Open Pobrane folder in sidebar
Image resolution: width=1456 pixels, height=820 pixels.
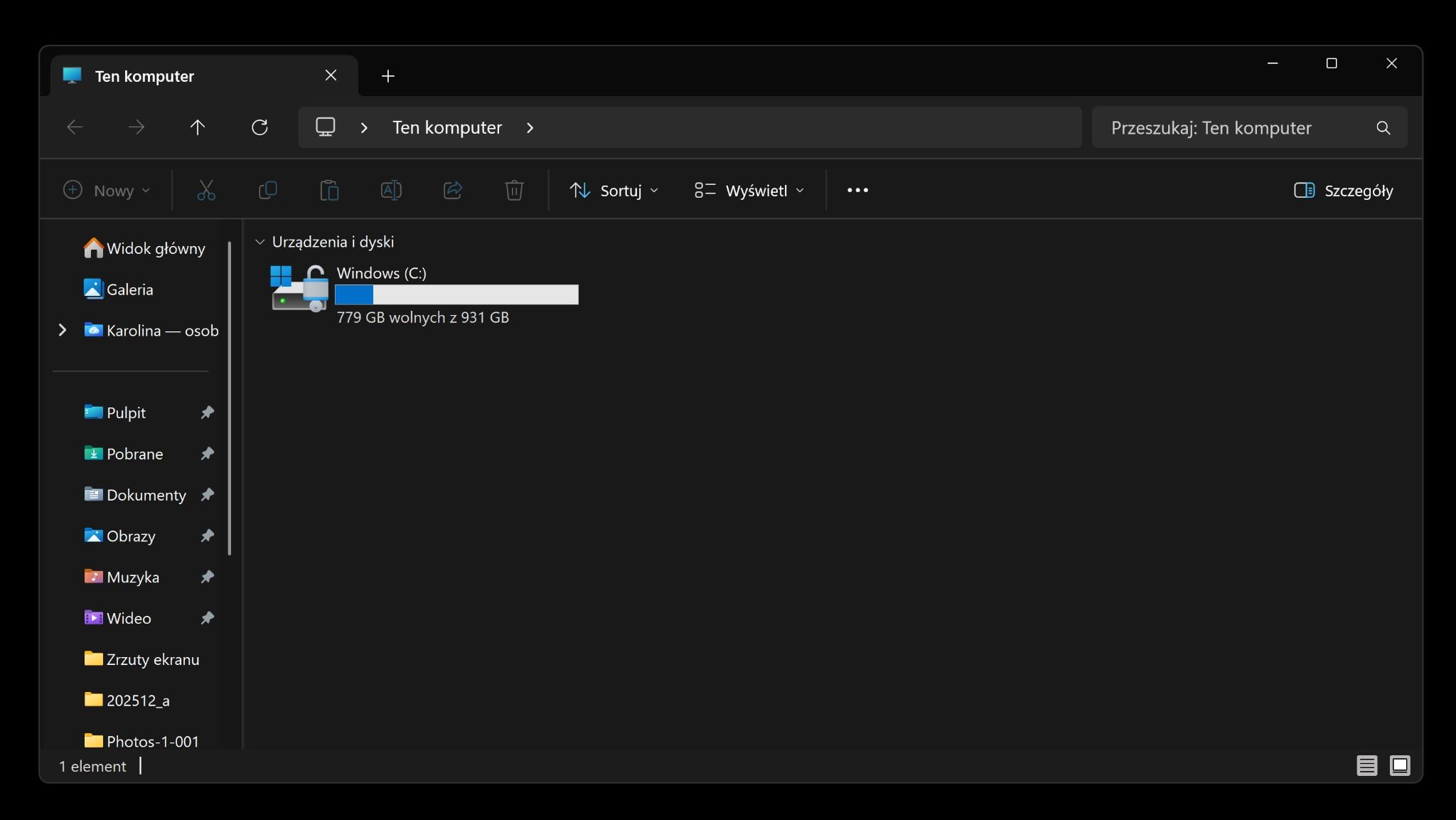point(134,454)
